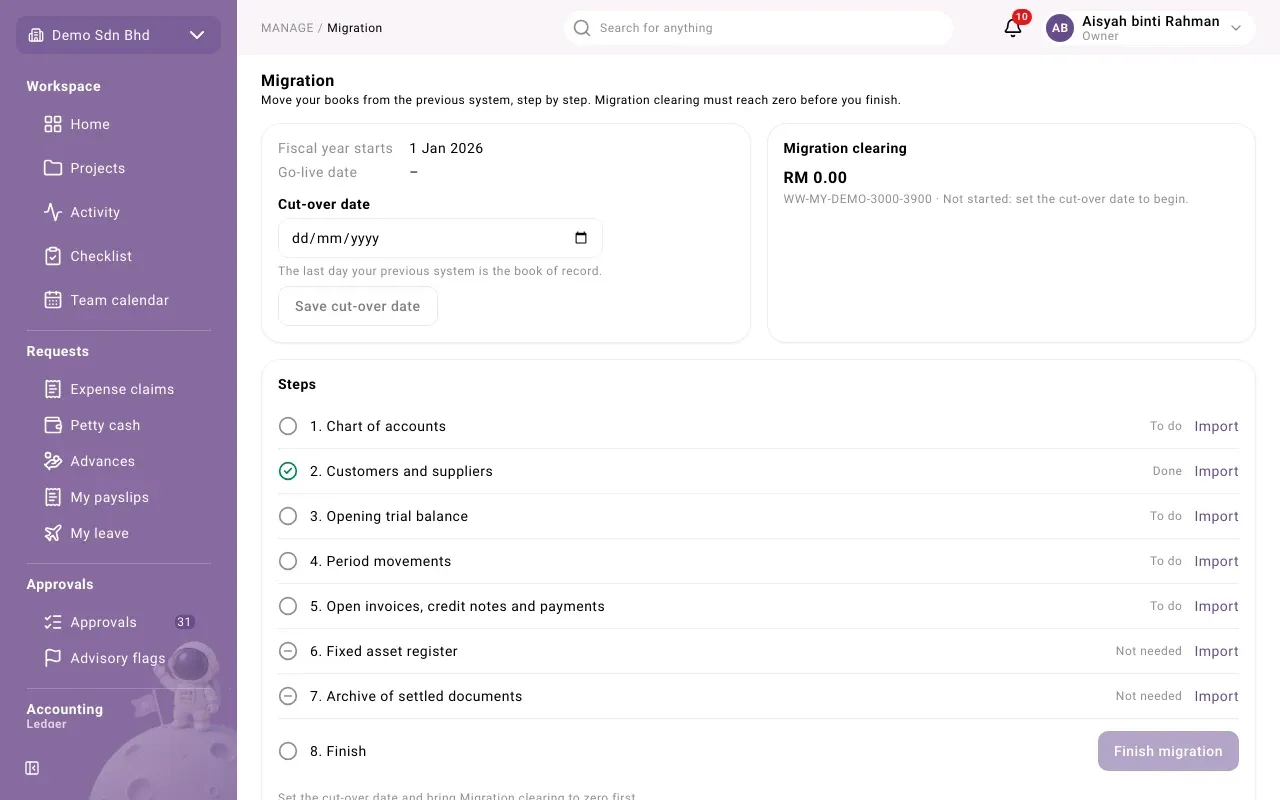Click Import for Archive of settled documents
This screenshot has width=1280, height=800.
coord(1216,696)
